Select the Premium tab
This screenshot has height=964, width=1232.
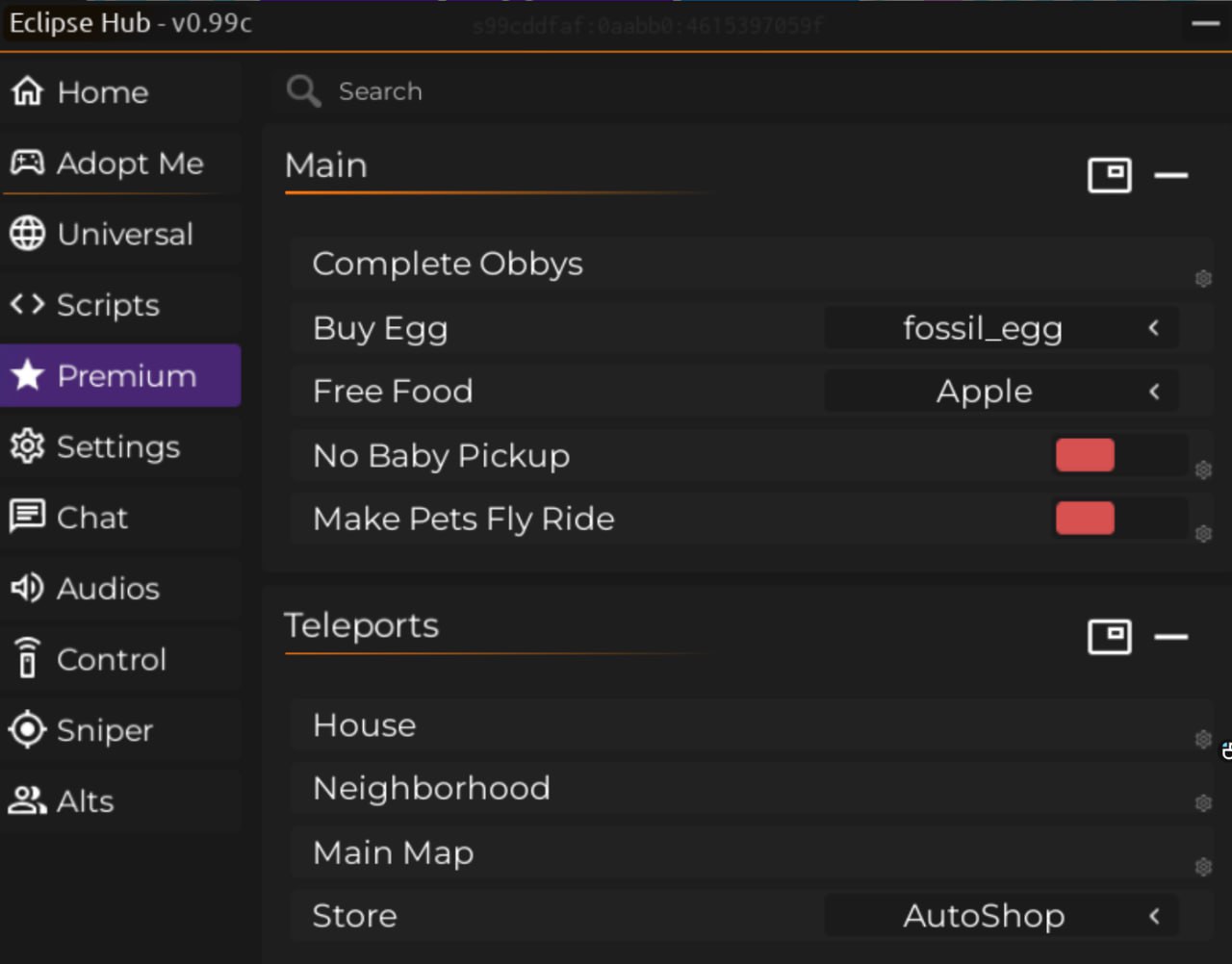tap(120, 375)
